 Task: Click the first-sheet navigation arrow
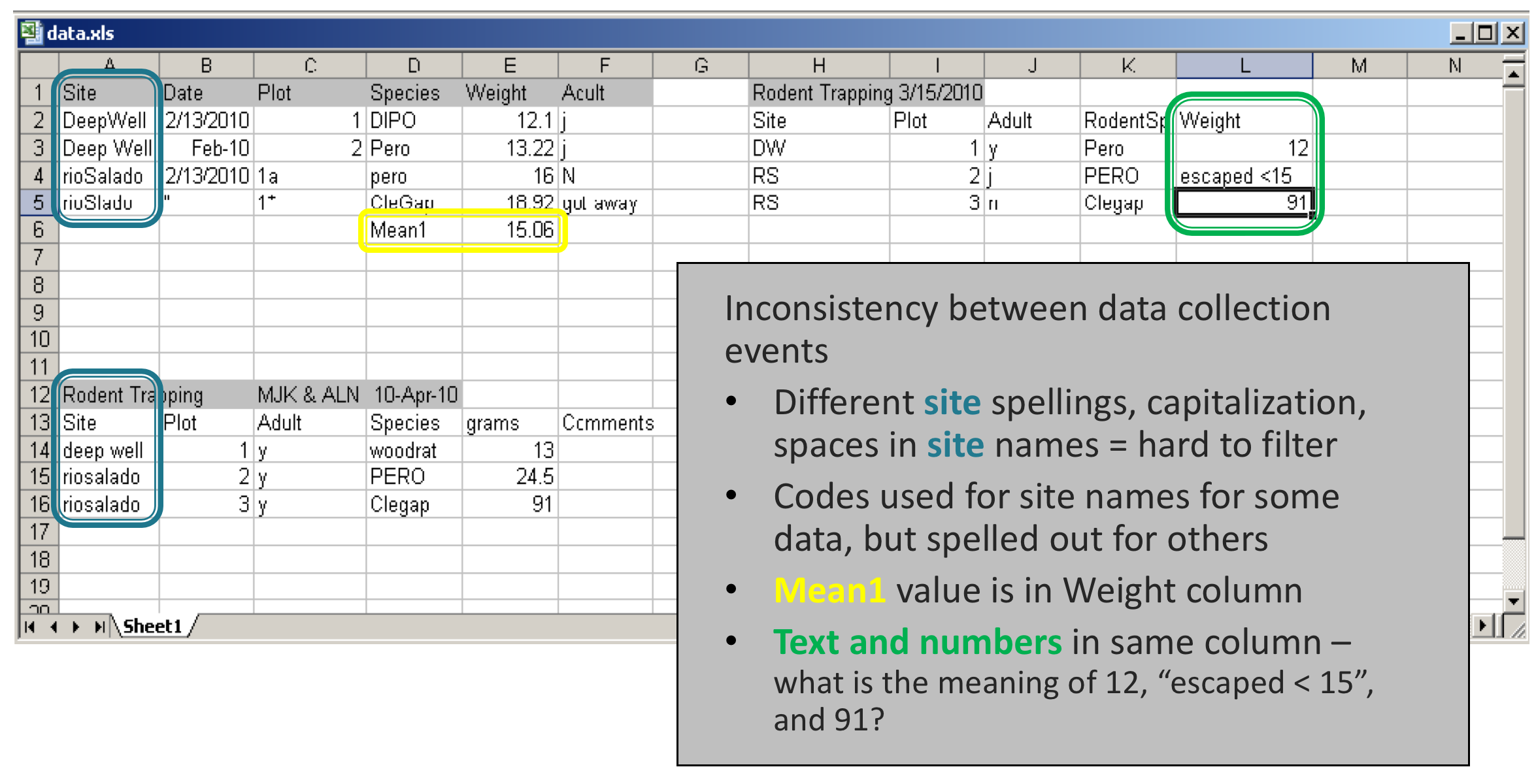29,626
